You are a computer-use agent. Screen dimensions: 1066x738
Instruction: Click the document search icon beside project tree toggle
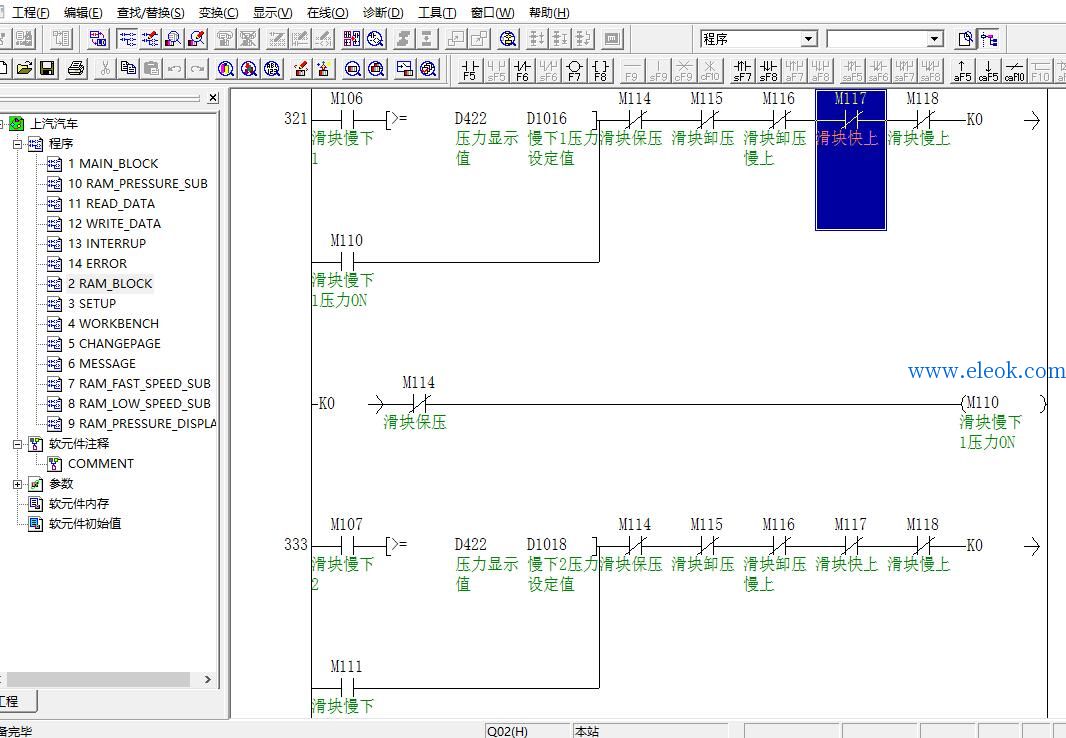pyautogui.click(x=965, y=39)
